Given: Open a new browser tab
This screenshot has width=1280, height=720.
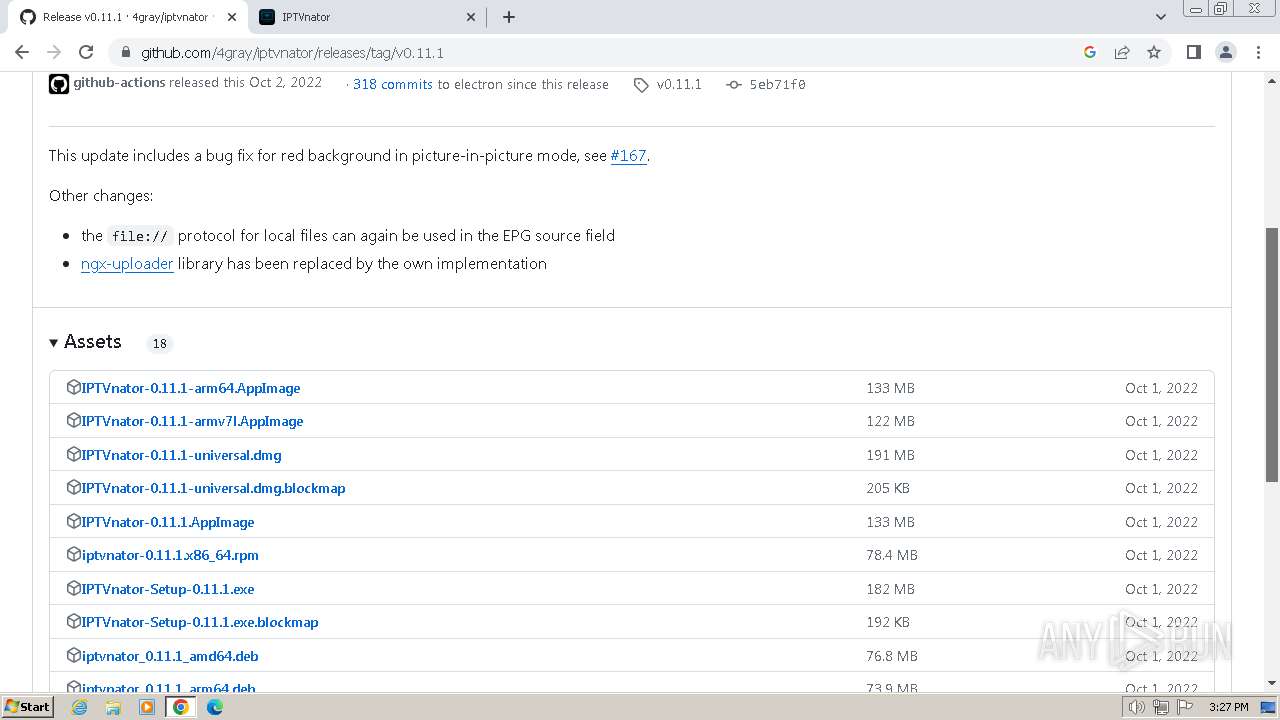Looking at the screenshot, I should coord(508,17).
